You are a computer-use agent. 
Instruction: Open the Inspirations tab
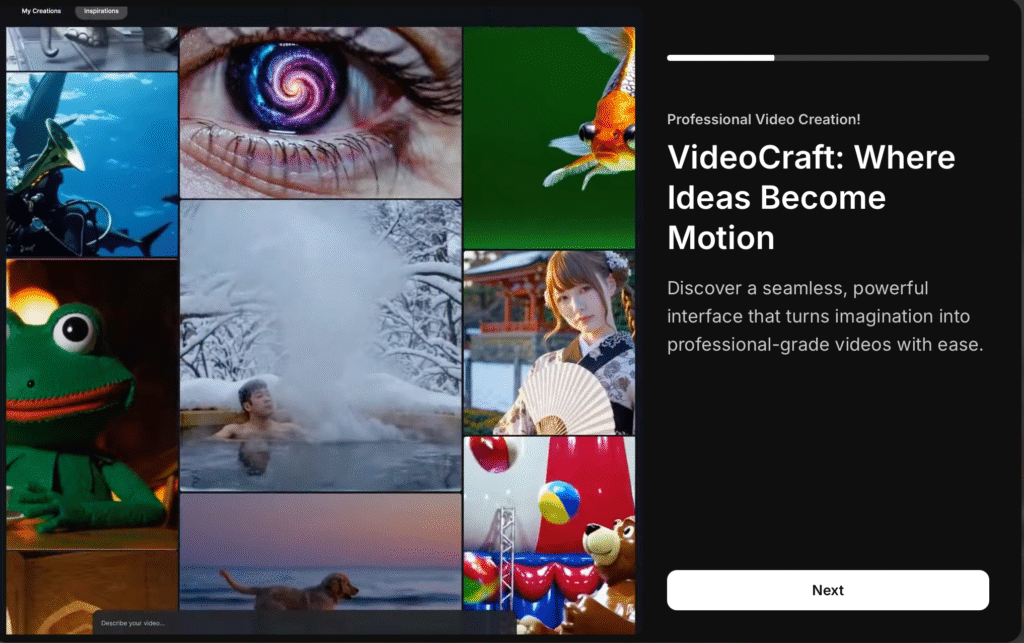point(101,11)
